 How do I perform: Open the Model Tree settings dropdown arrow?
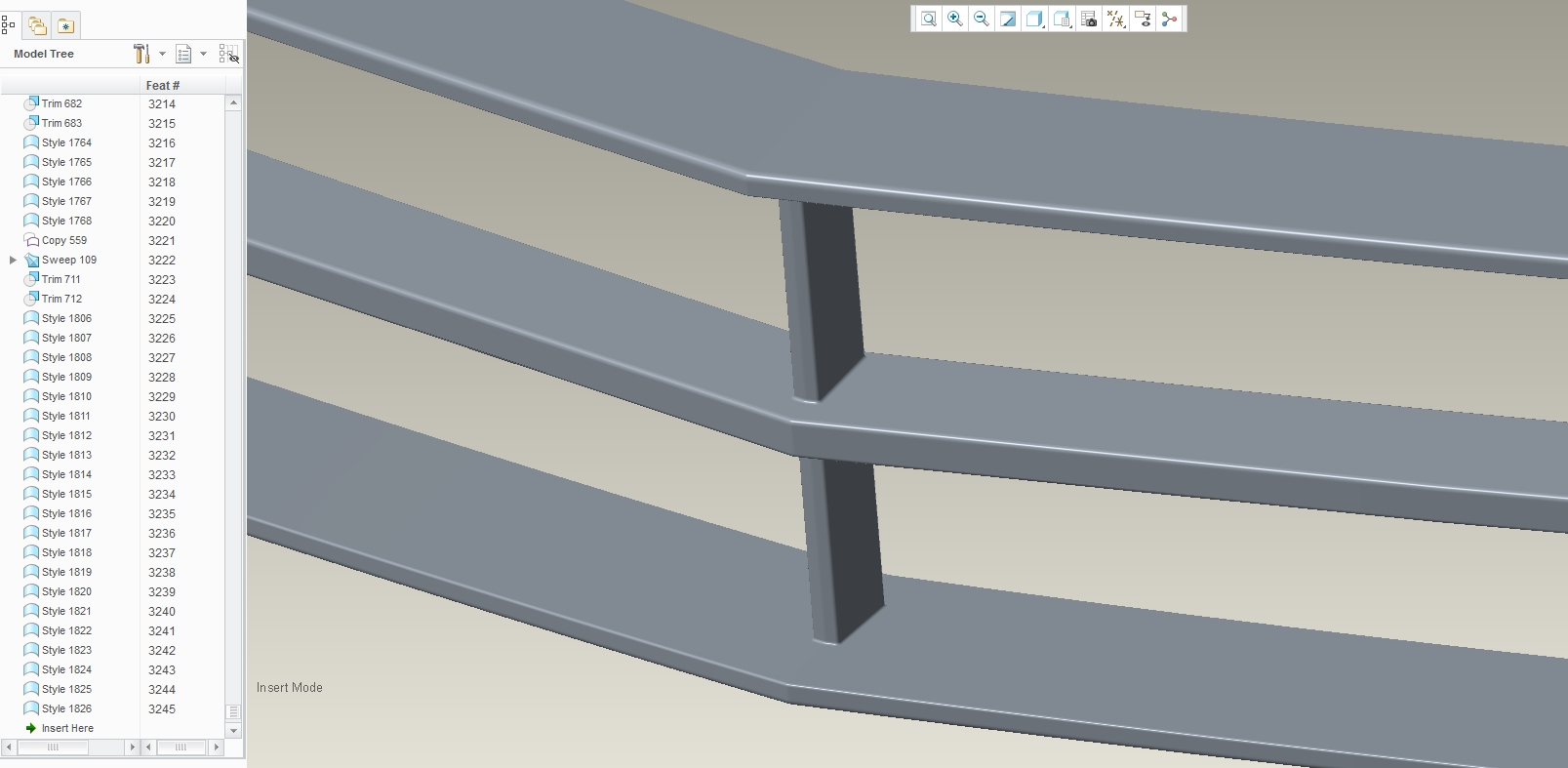[x=162, y=54]
